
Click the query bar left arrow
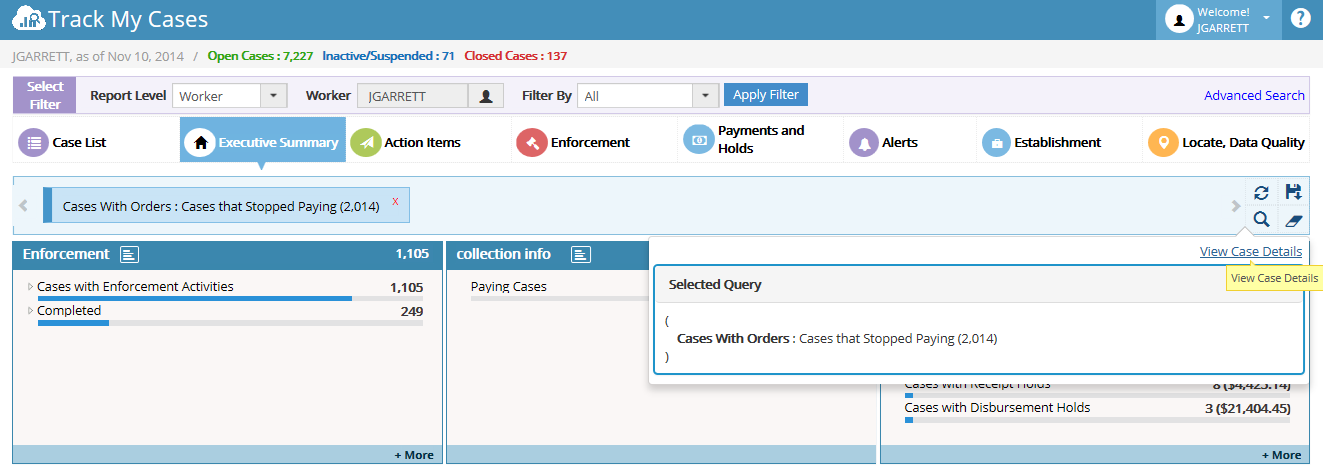point(24,205)
